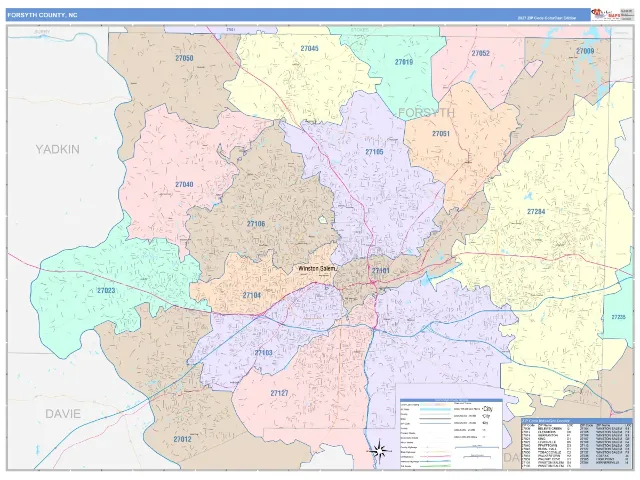Select ZIP code label 27103
640x480 pixels.
[263, 353]
